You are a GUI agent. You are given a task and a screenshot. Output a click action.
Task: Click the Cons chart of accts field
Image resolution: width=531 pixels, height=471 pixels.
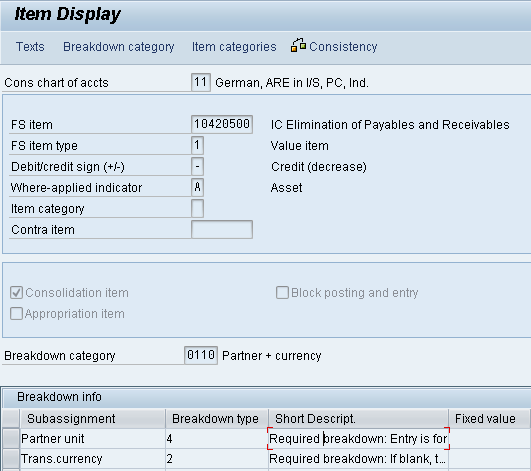201,82
